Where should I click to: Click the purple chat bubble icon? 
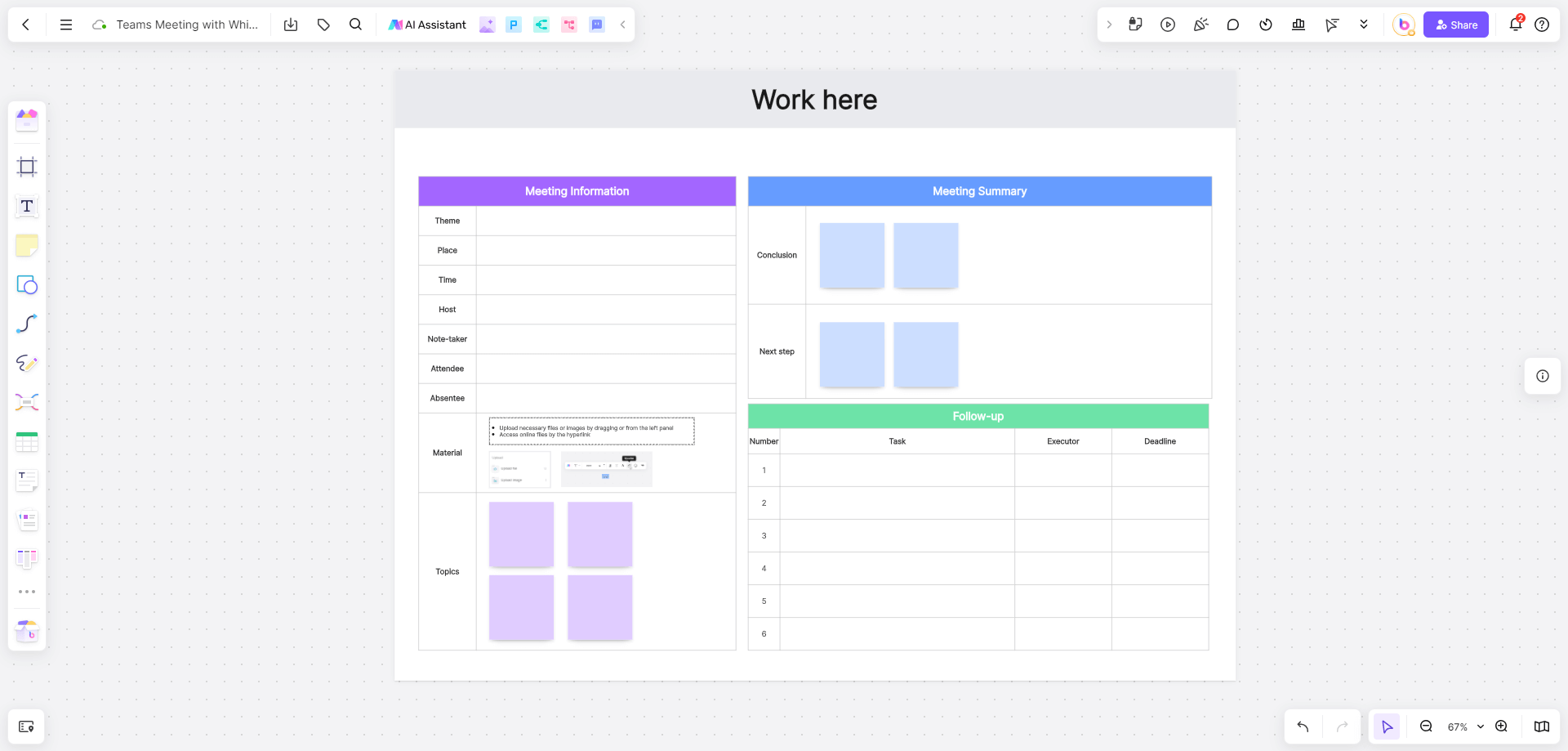[x=597, y=25]
